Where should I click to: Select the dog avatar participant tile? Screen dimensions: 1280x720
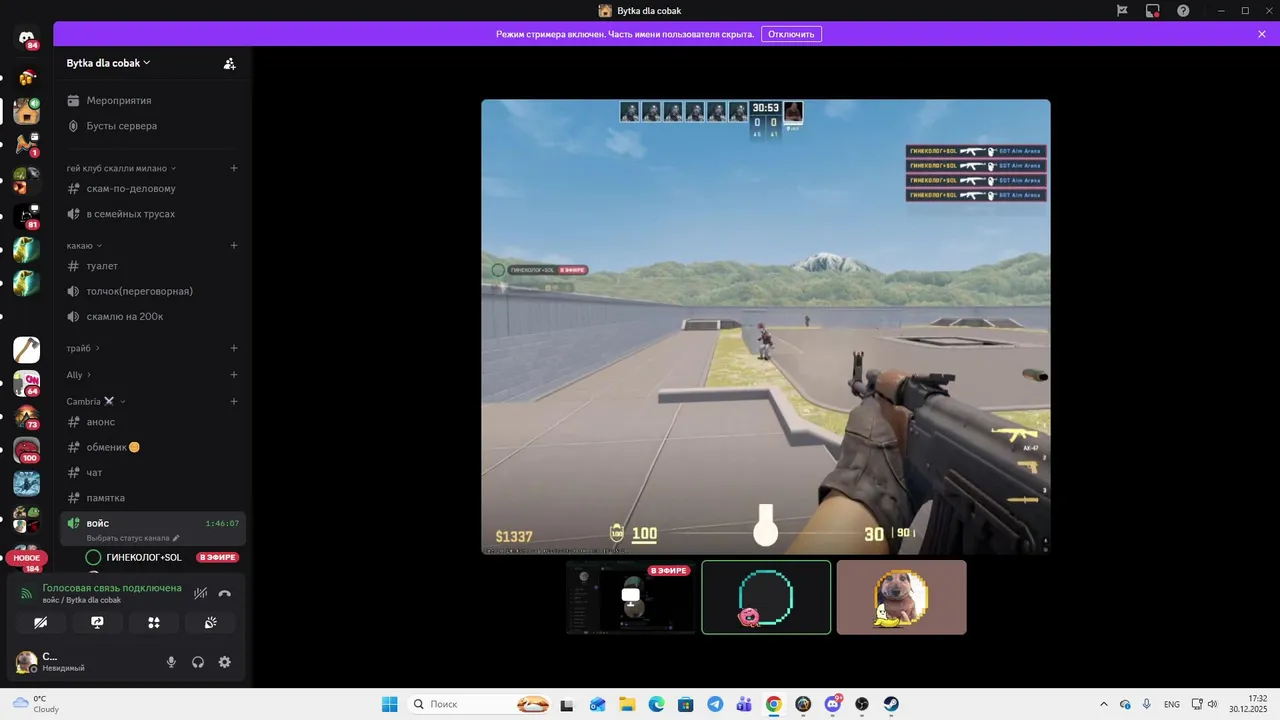tap(902, 597)
